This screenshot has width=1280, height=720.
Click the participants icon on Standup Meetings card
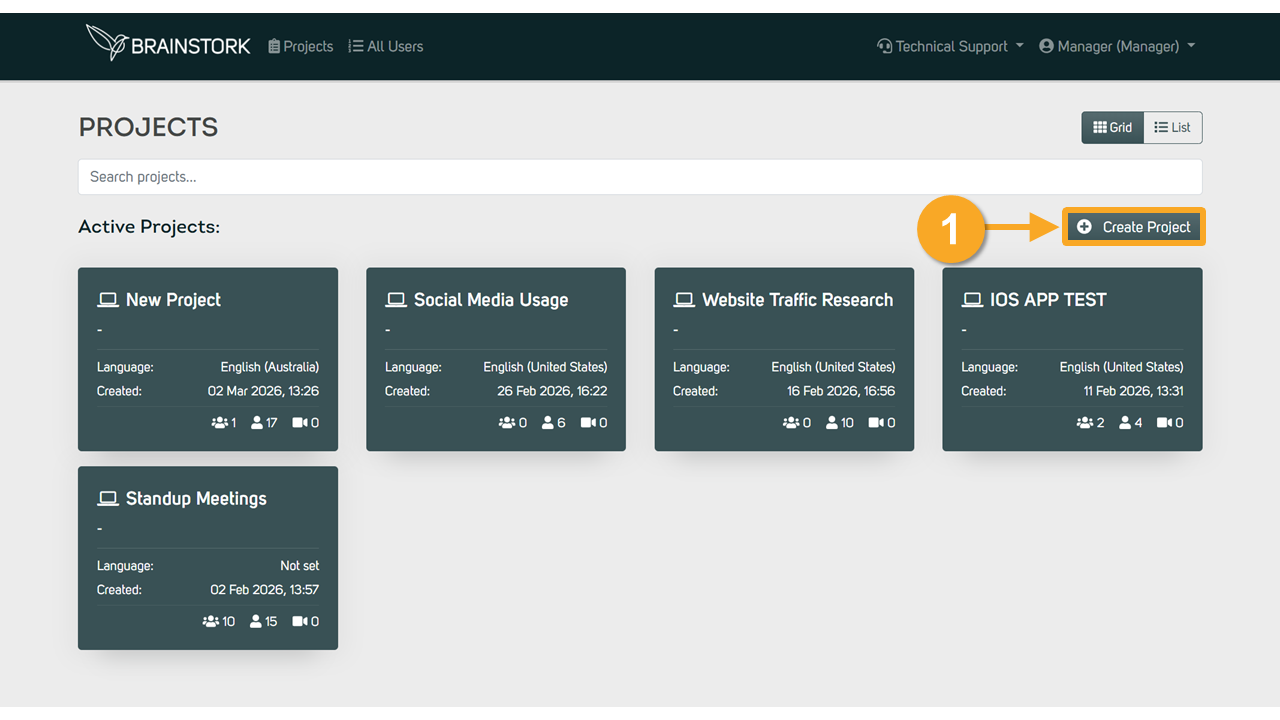point(257,622)
